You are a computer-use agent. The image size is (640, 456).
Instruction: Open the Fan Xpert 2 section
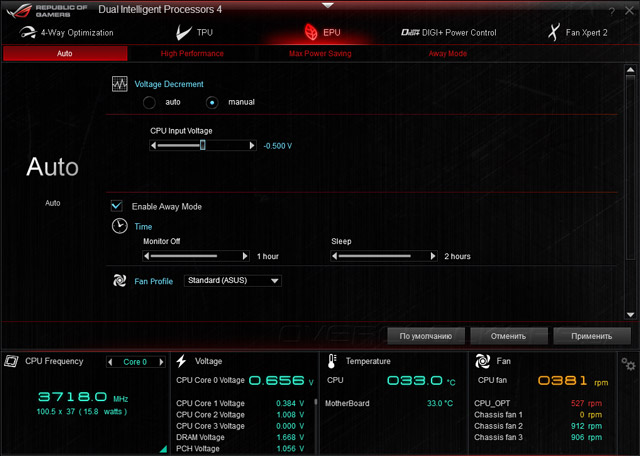coord(578,33)
